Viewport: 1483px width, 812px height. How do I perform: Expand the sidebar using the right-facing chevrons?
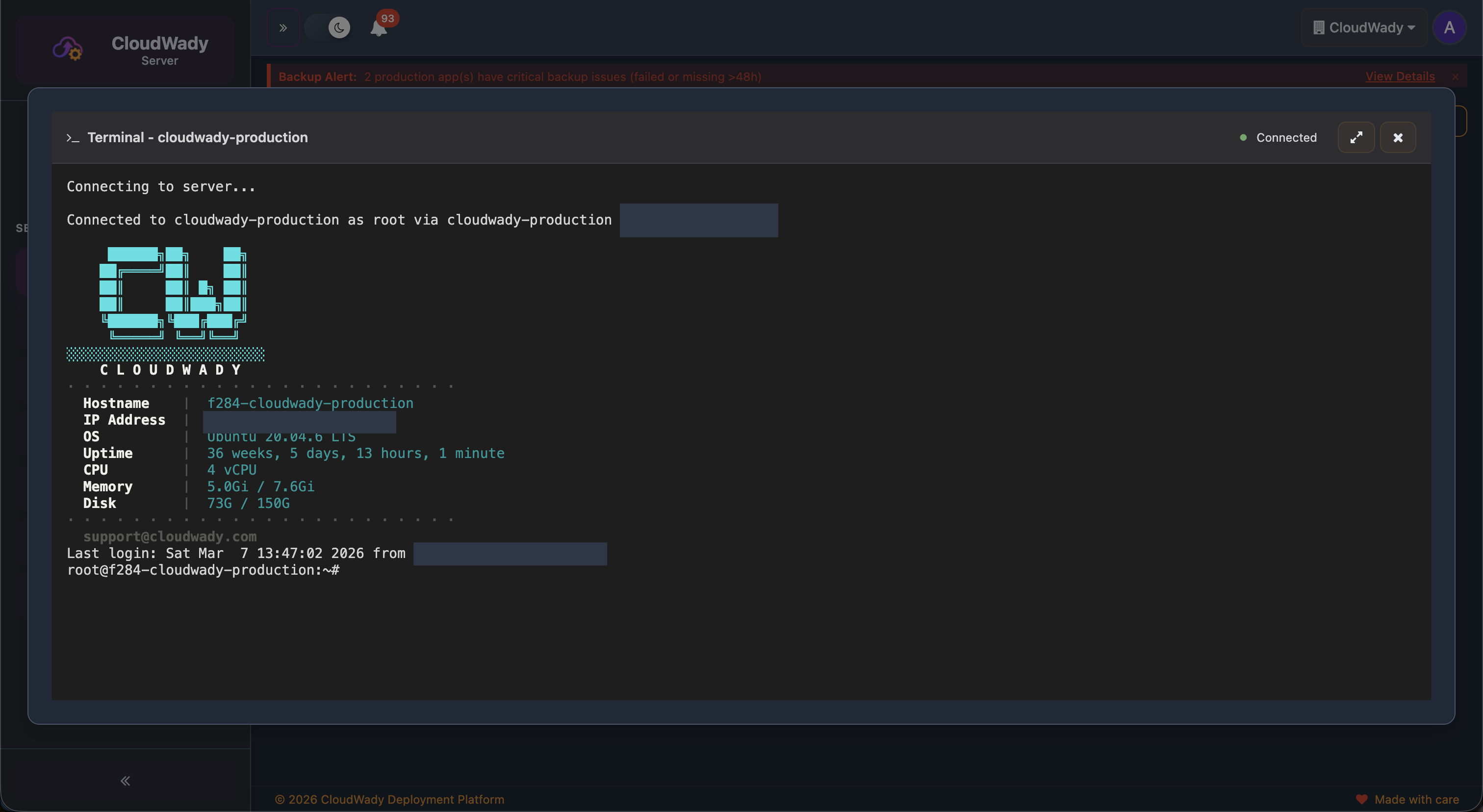(x=282, y=27)
